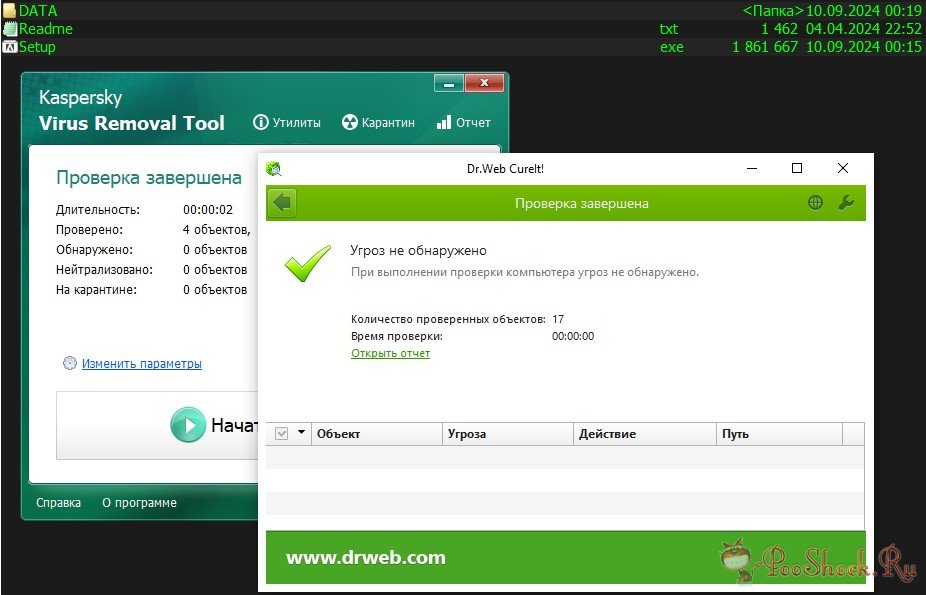Image resolution: width=926 pixels, height=595 pixels.
Task: Open О программе in Kaspersky
Action: click(139, 503)
